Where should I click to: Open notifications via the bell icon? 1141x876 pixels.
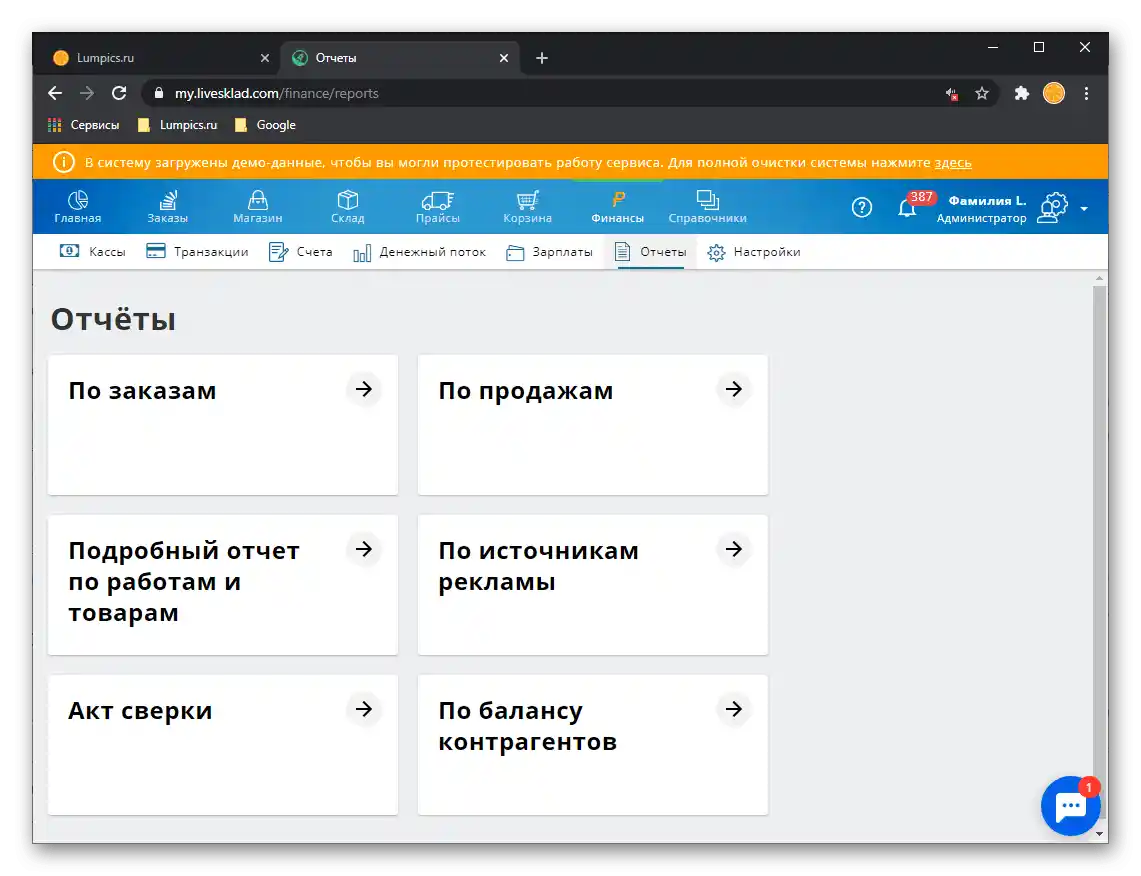tap(907, 207)
